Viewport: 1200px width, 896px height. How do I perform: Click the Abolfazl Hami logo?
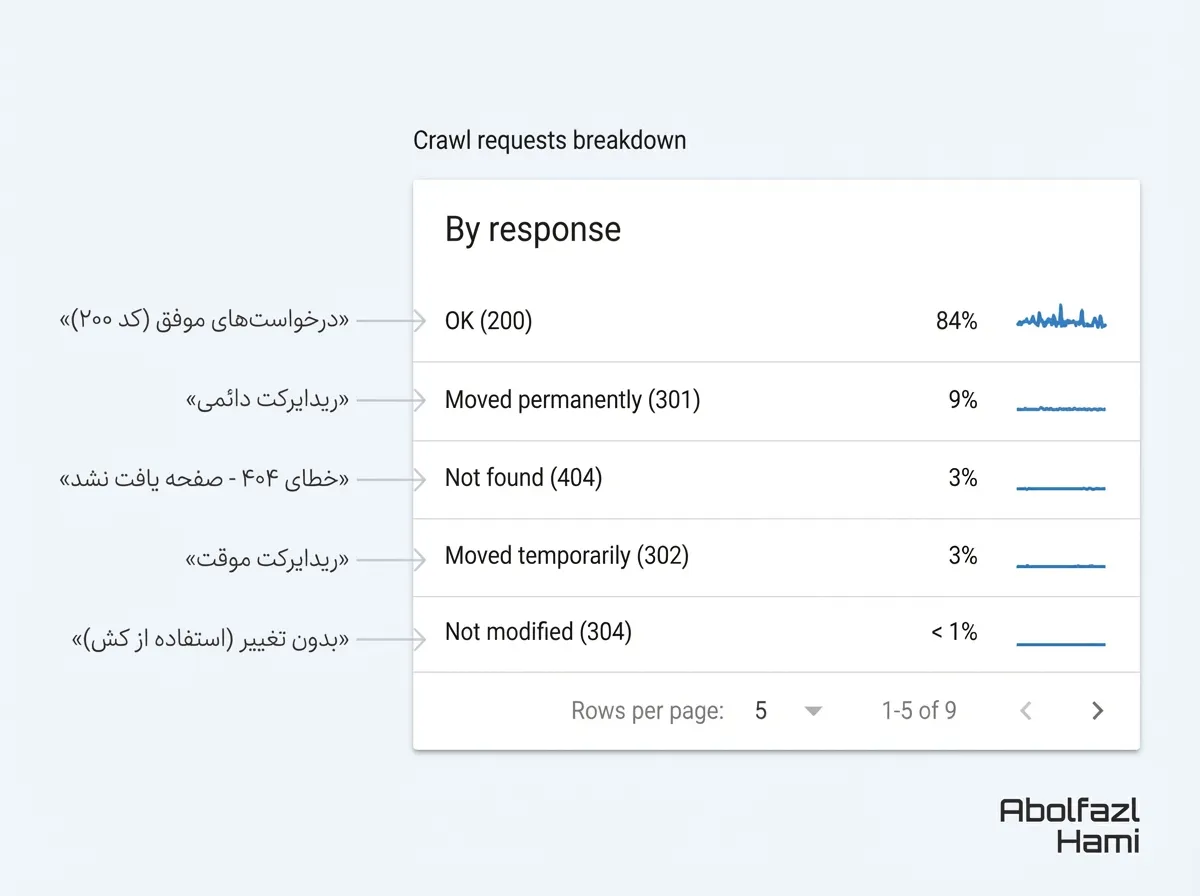point(1069,825)
